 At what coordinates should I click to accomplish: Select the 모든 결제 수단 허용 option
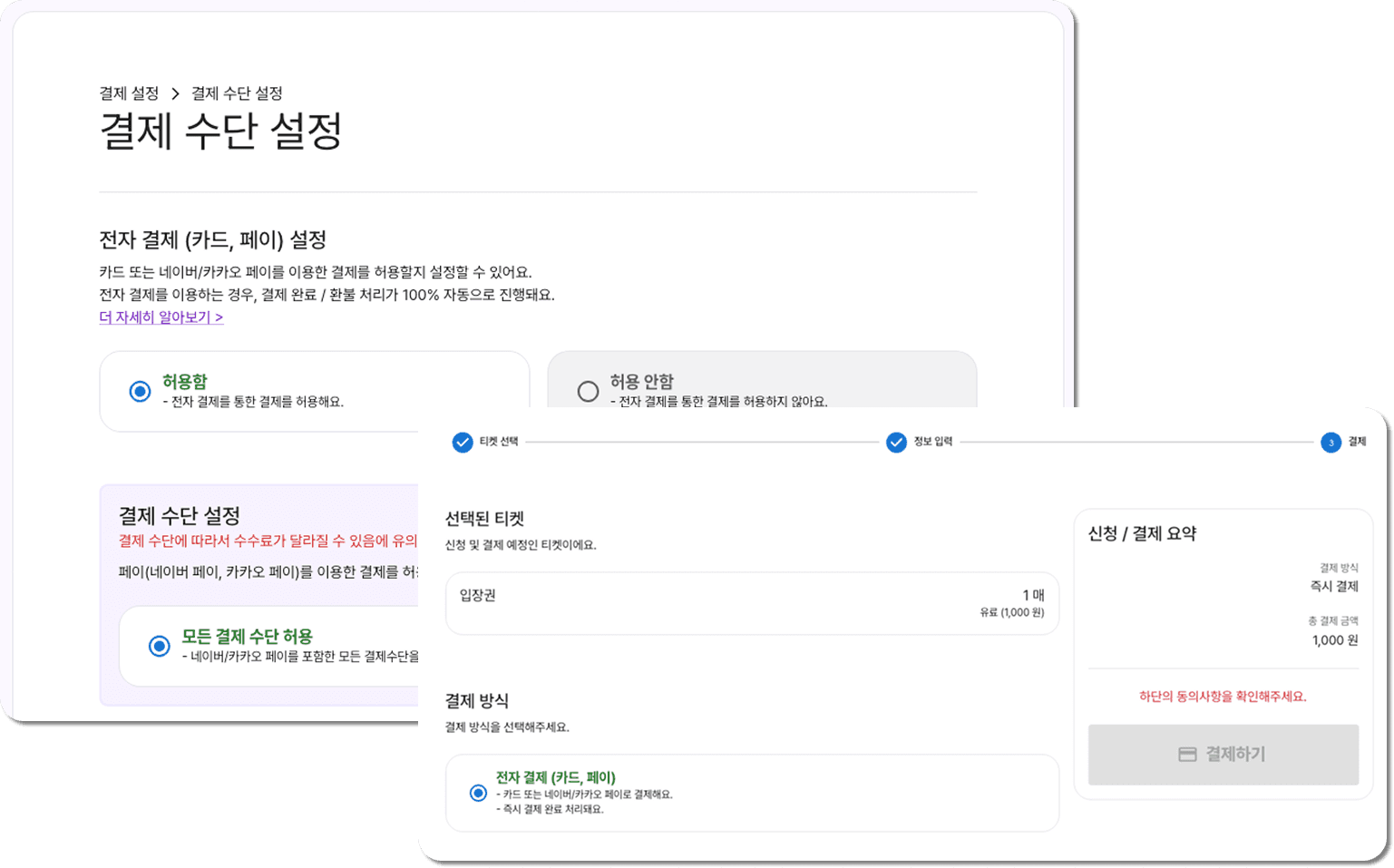(x=161, y=646)
